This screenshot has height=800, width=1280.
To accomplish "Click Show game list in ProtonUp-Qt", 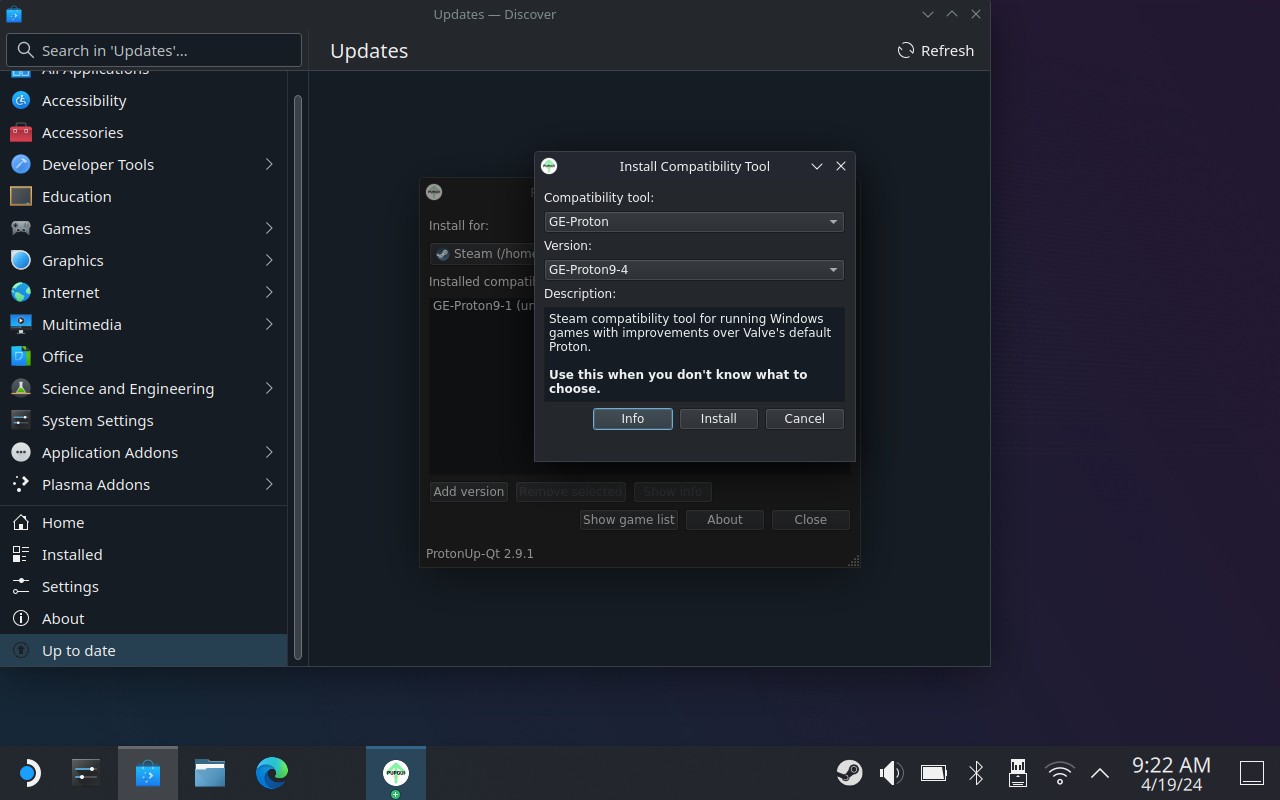I will tap(628, 520).
